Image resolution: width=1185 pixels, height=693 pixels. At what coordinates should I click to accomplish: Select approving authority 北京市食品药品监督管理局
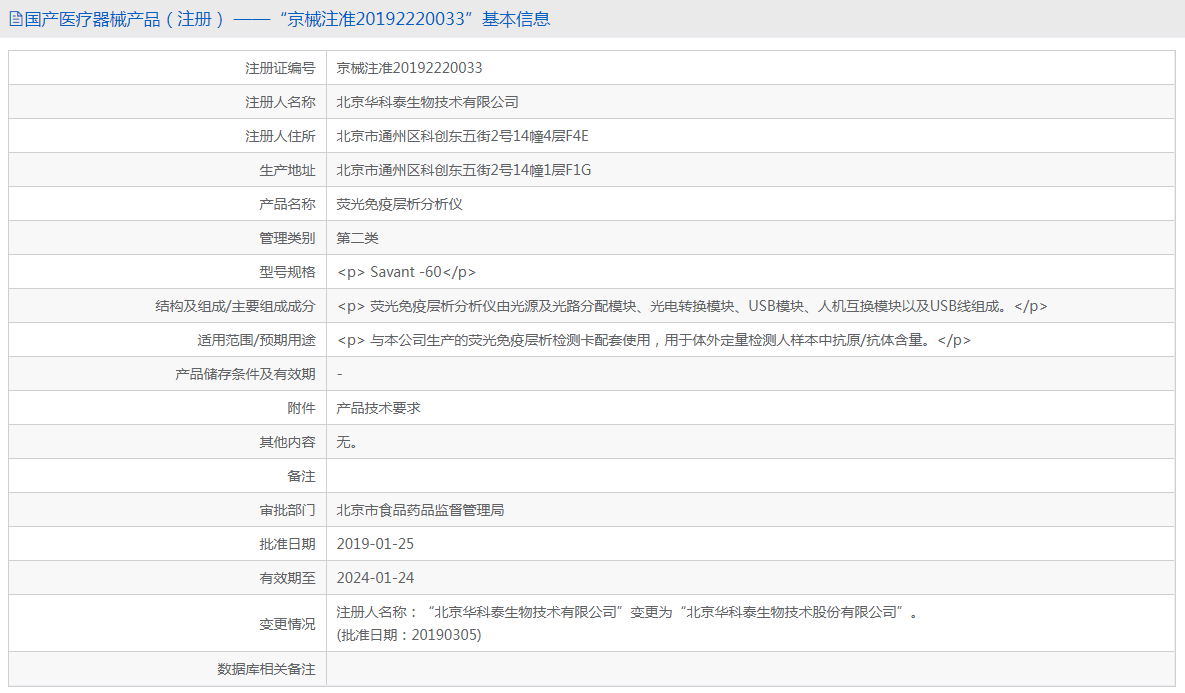(420, 510)
